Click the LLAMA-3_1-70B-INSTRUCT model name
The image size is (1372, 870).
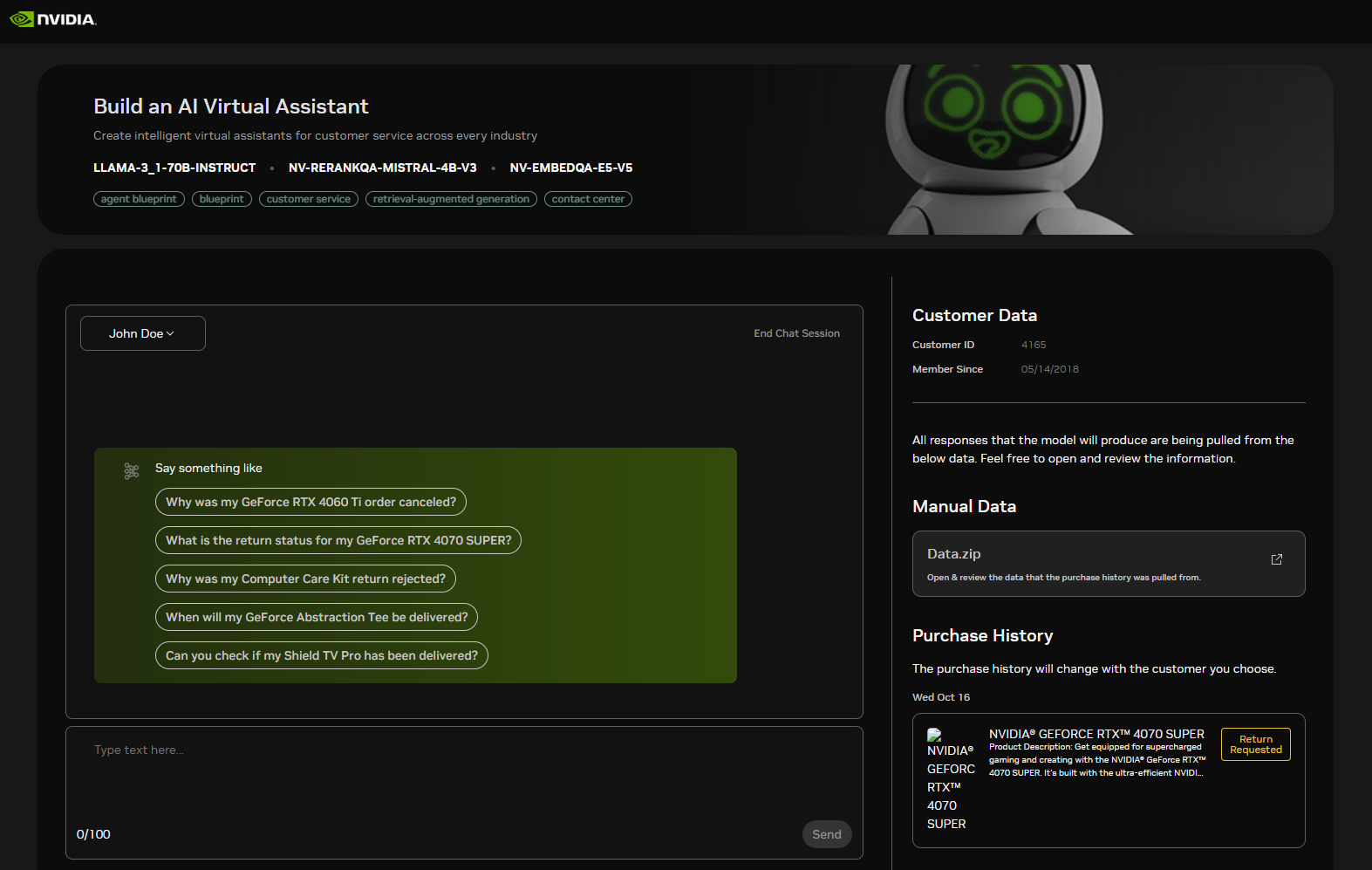click(x=174, y=168)
